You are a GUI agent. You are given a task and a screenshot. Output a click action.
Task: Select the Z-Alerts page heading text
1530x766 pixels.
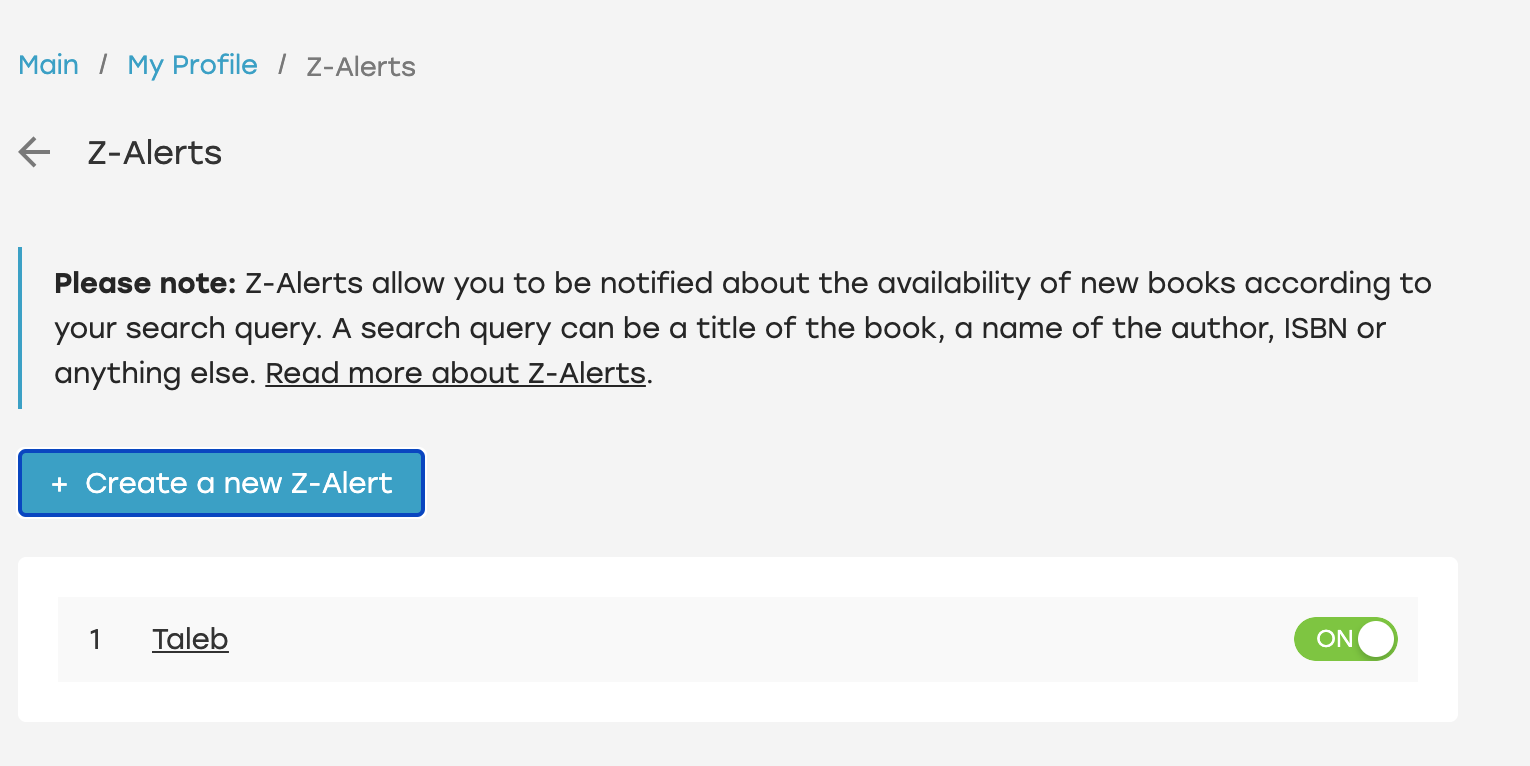pos(155,153)
